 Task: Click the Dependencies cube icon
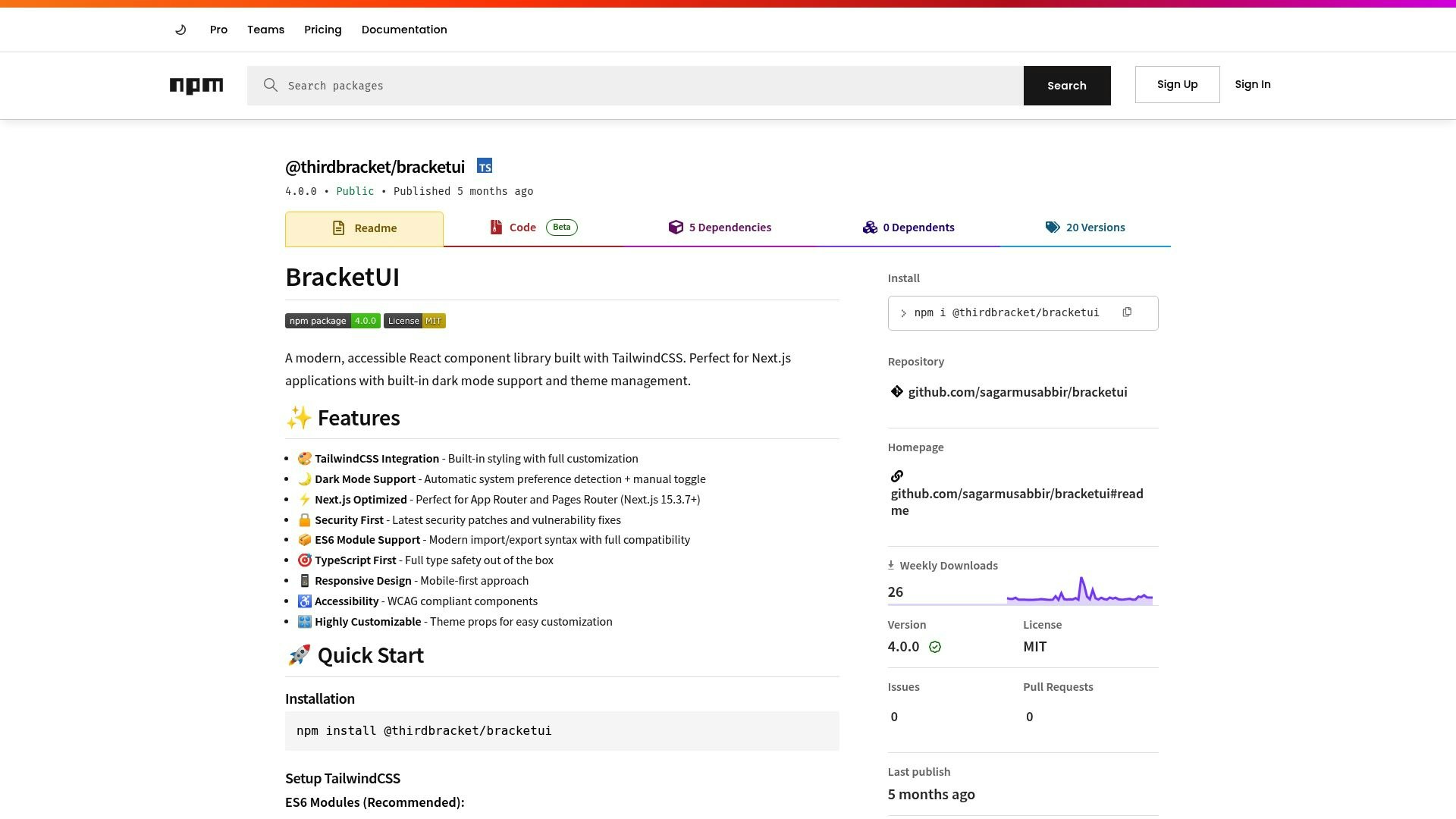pyautogui.click(x=676, y=227)
